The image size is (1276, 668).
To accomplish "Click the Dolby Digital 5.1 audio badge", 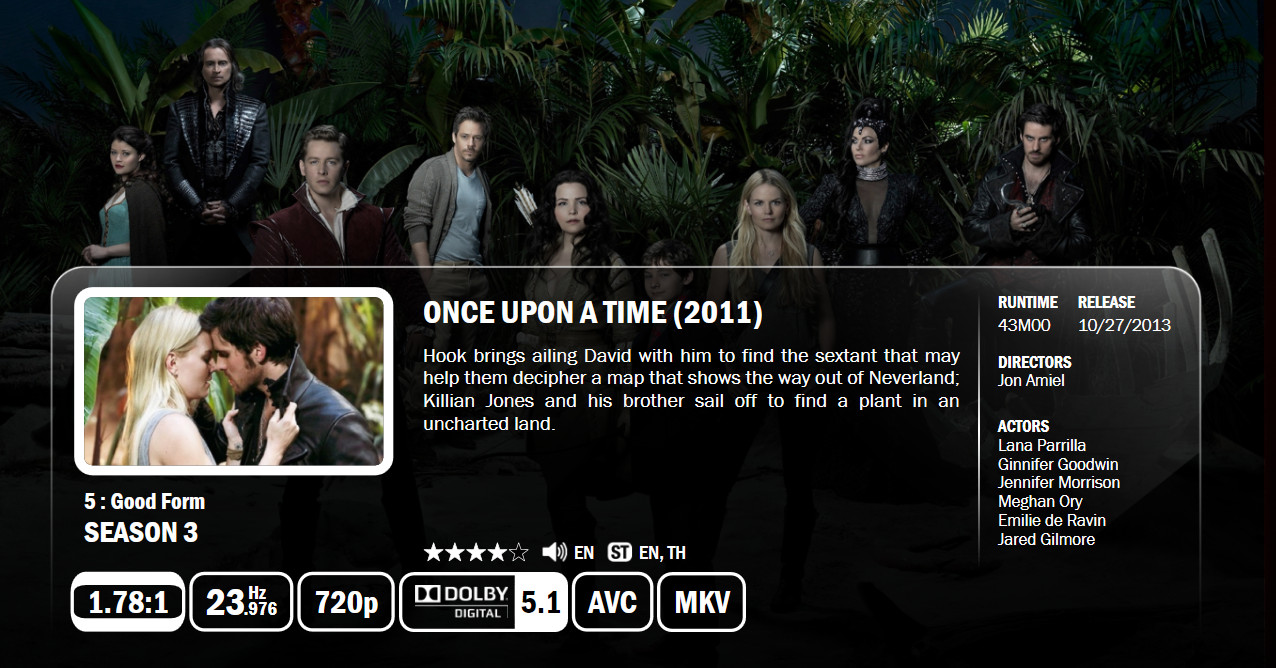I will point(484,602).
